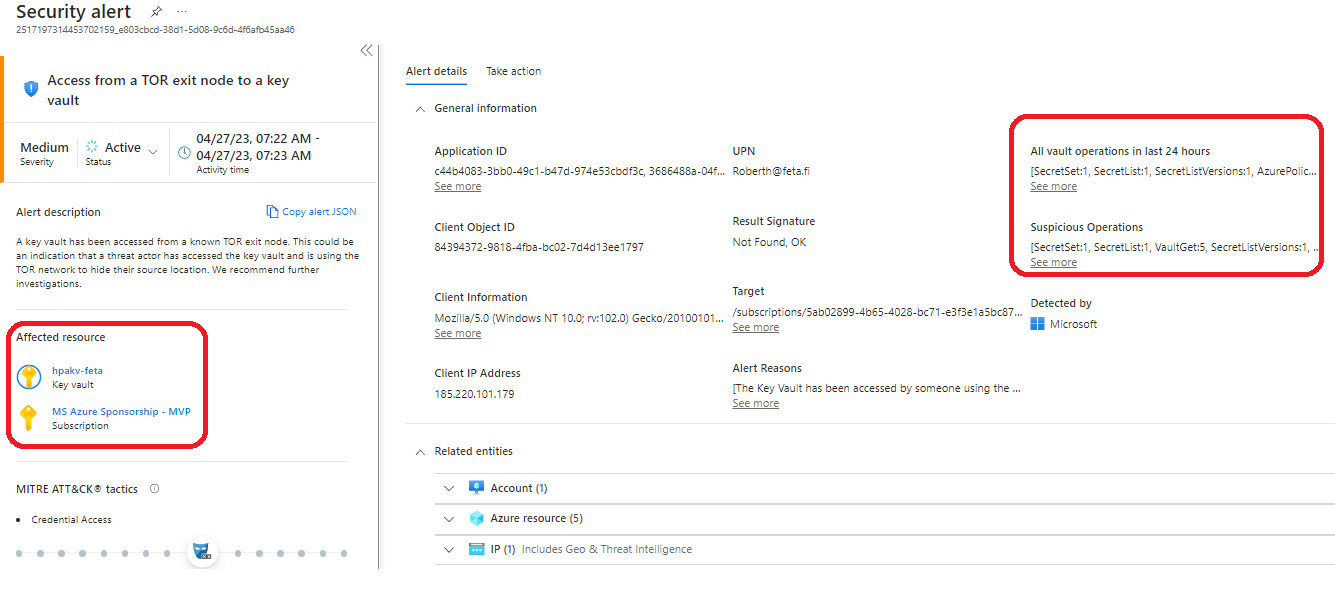This screenshot has width=1335, height=599.
Task: Select the Alert details tab
Action: tap(436, 71)
